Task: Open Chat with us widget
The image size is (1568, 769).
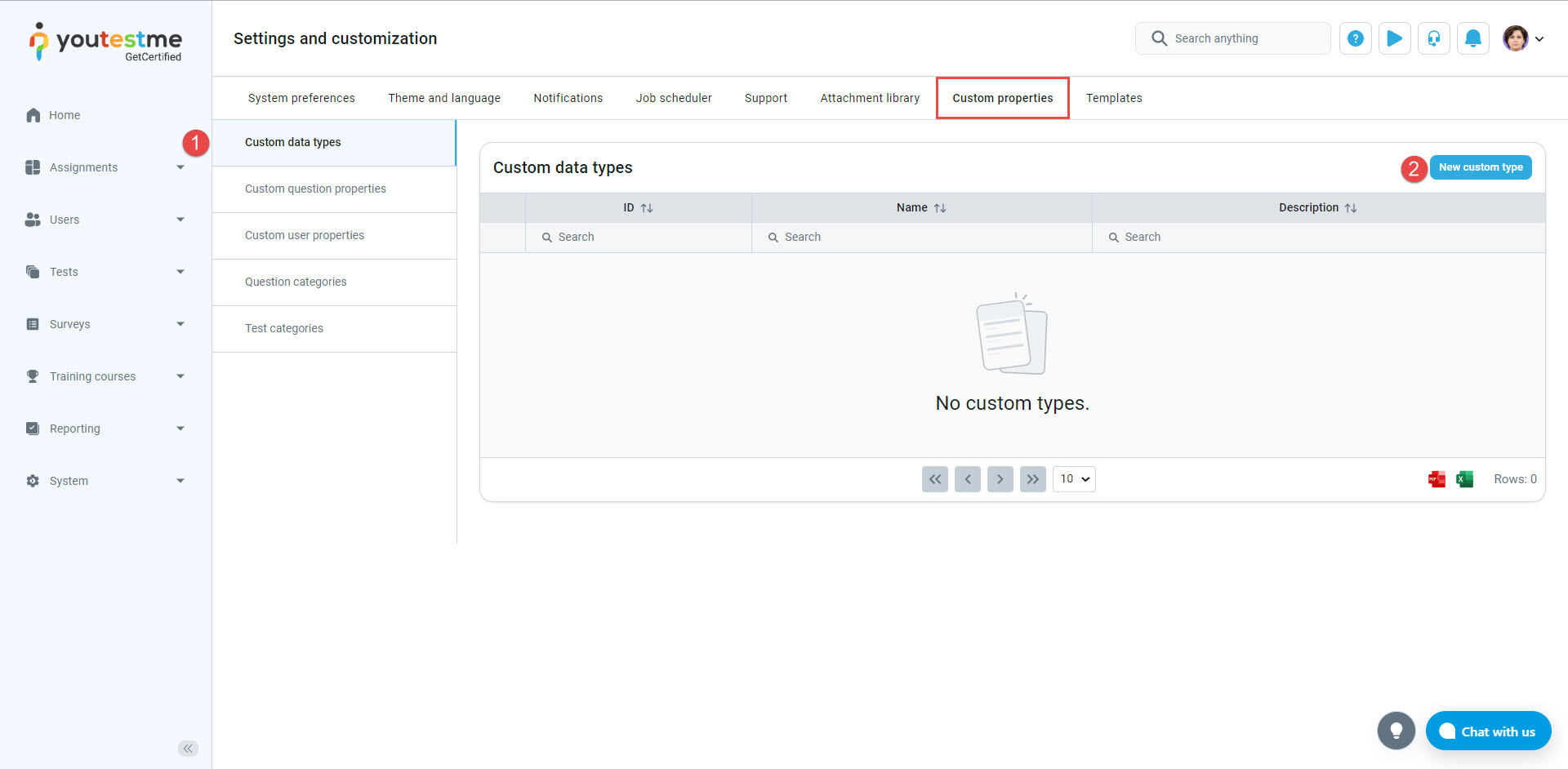Action: [1488, 731]
